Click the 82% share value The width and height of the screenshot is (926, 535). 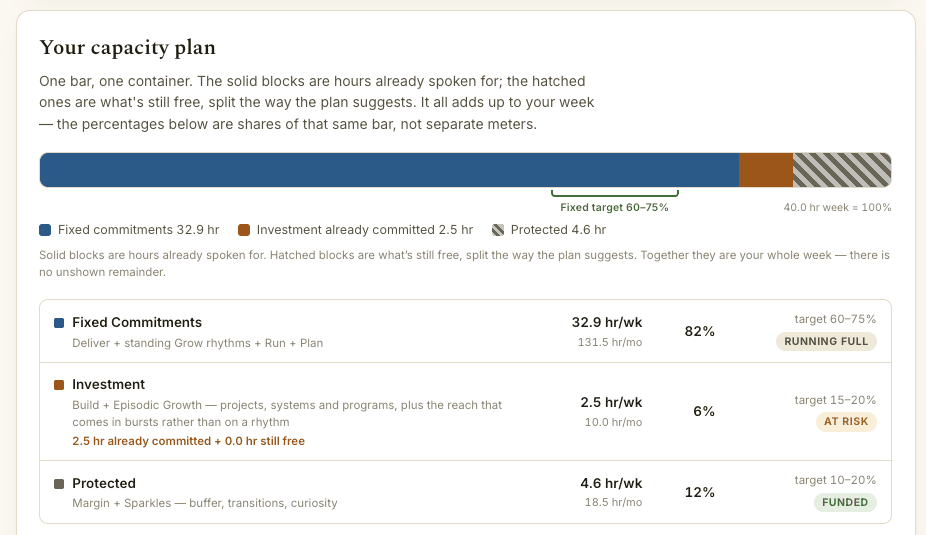pos(700,332)
